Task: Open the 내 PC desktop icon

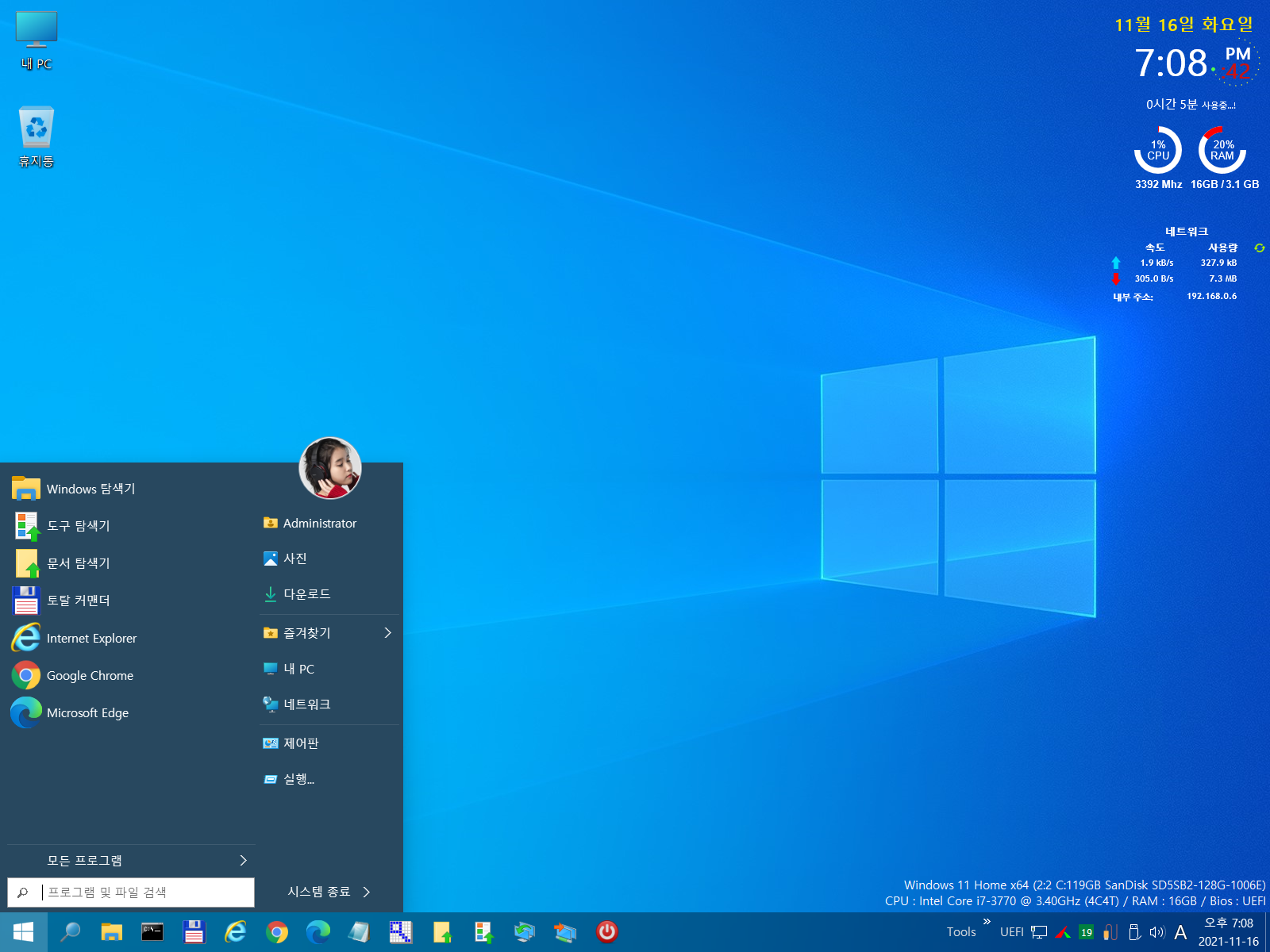Action: point(37,41)
